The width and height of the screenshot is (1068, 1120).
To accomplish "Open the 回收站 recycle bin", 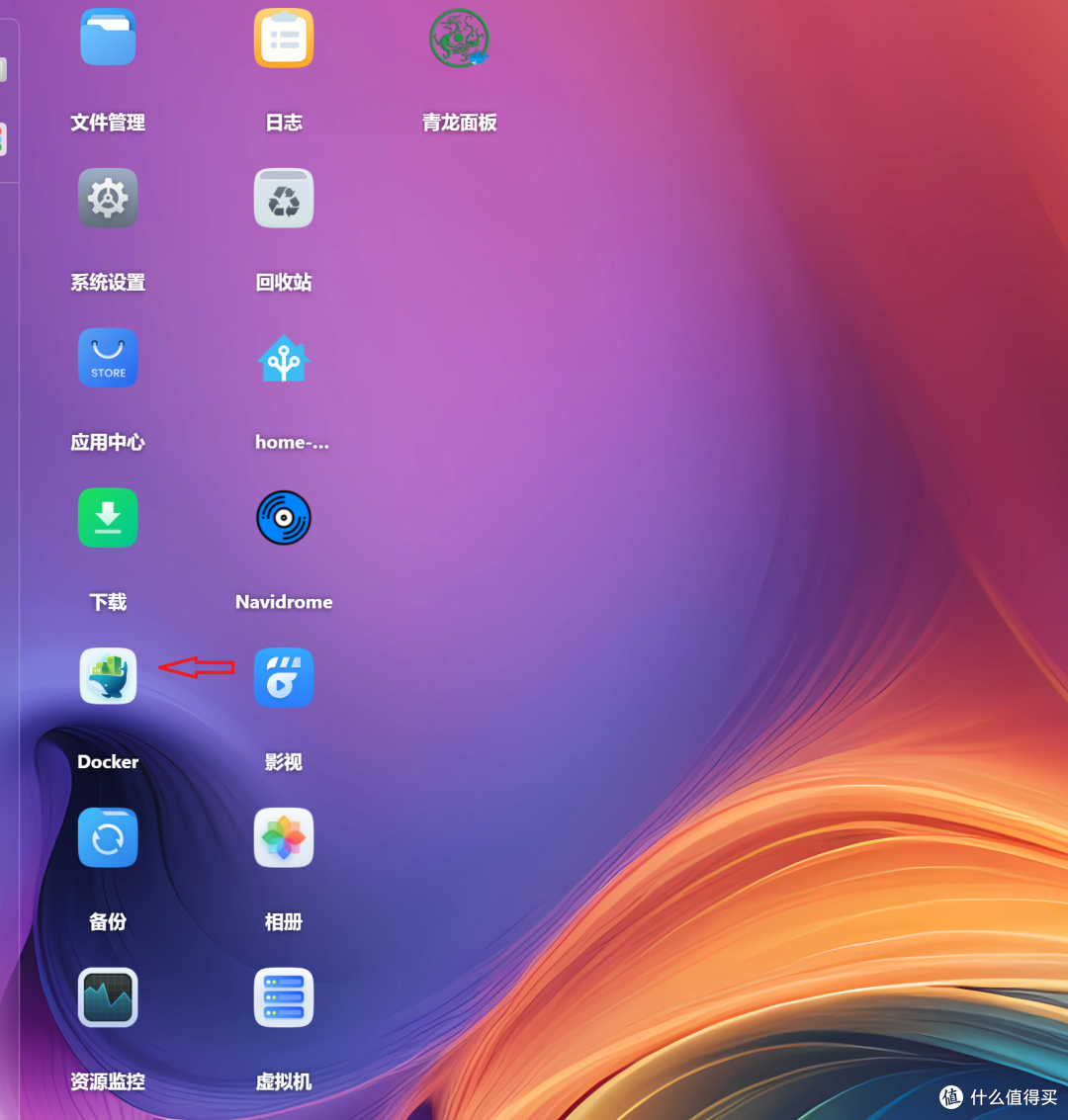I will pos(284,198).
